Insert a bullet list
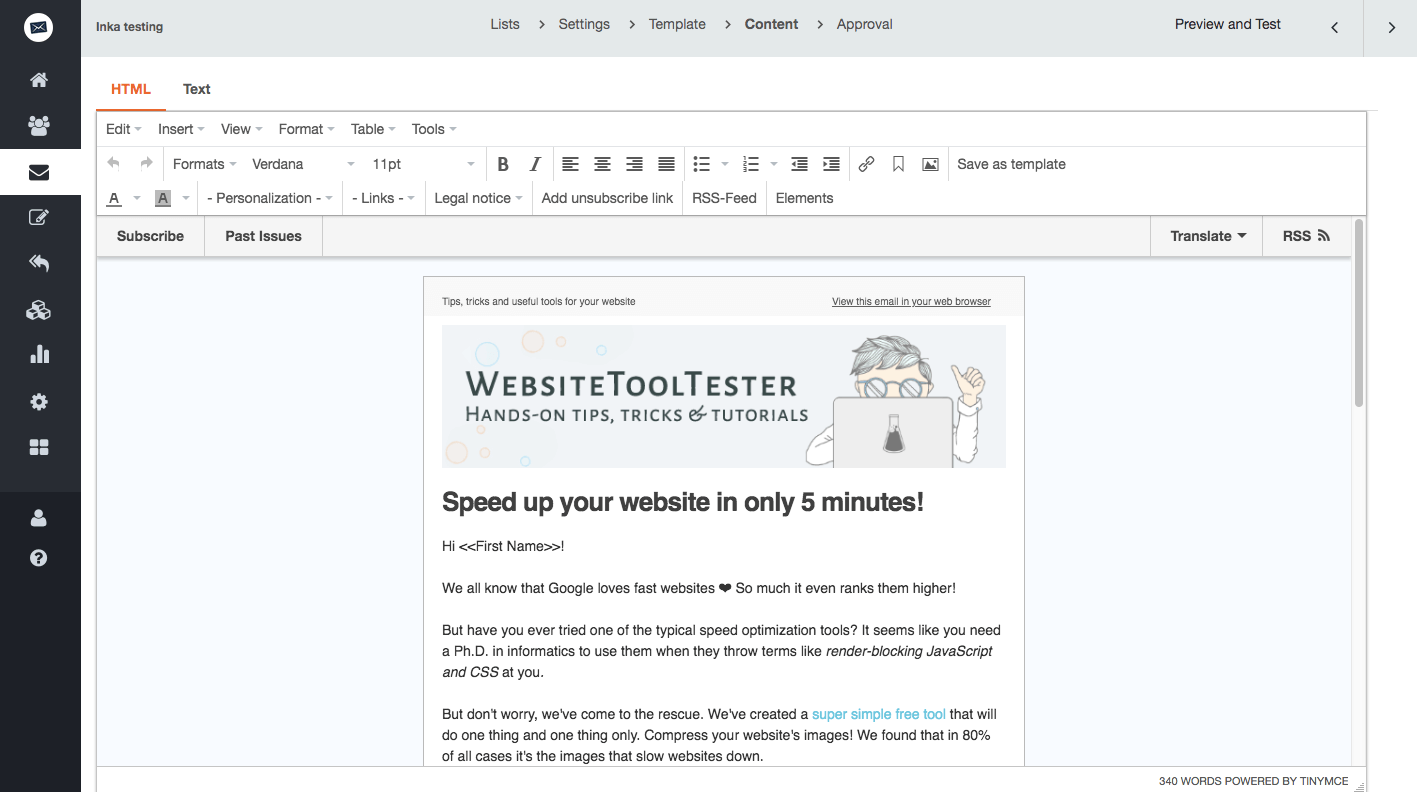The width and height of the screenshot is (1417, 792). (x=702, y=164)
